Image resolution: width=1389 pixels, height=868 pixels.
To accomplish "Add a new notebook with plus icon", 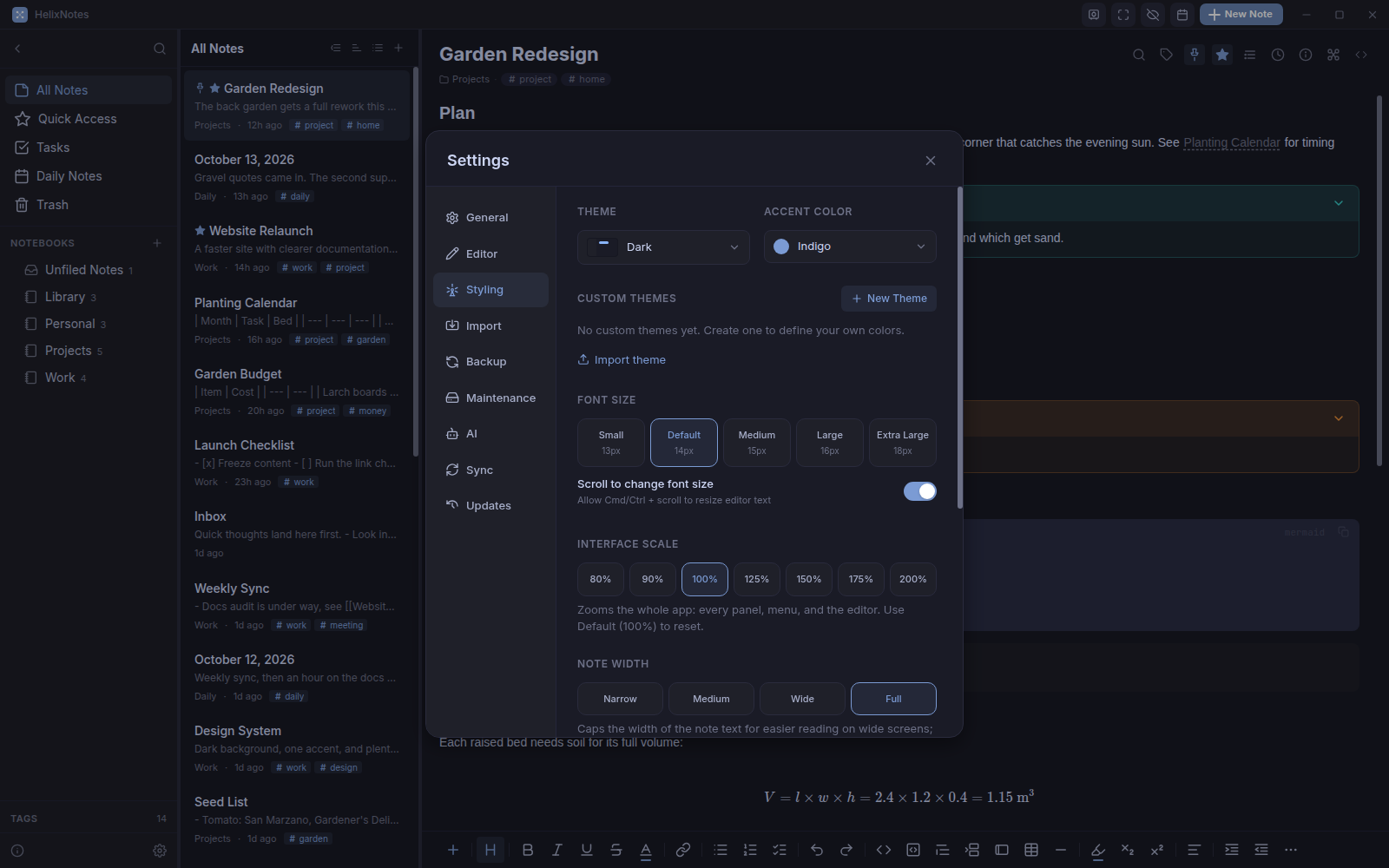I will (x=157, y=243).
